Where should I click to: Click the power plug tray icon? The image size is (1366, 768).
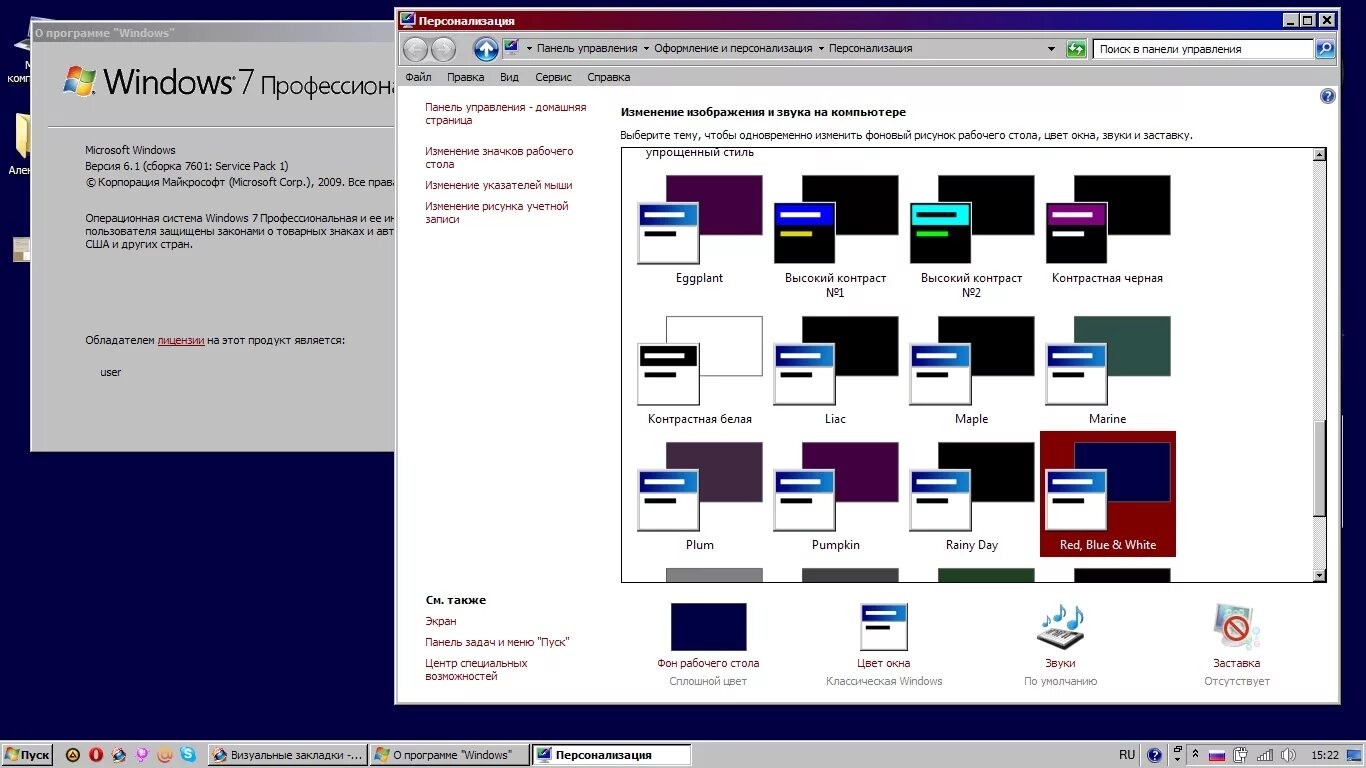1241,755
